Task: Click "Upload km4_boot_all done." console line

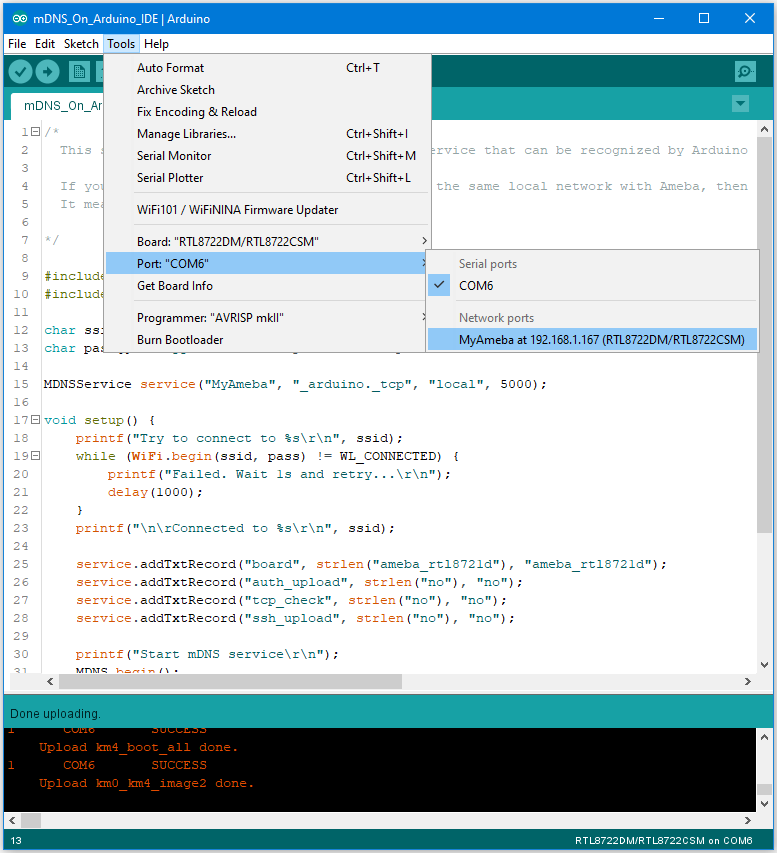Action: [x=138, y=747]
